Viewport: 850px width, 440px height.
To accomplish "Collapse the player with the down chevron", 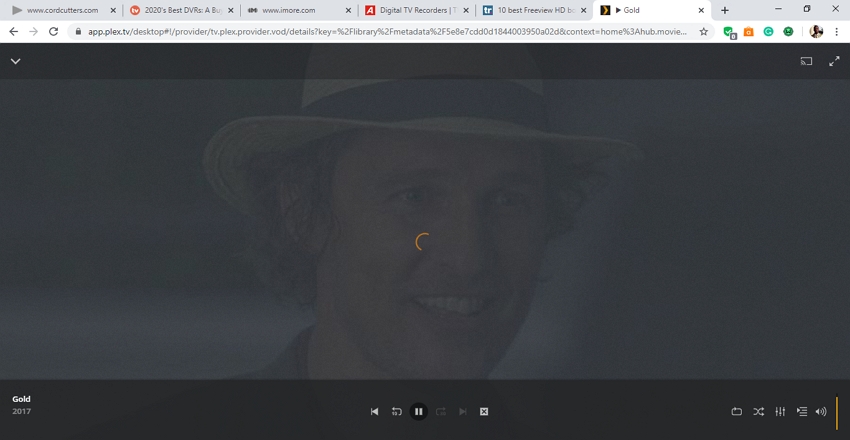I will tap(15, 61).
